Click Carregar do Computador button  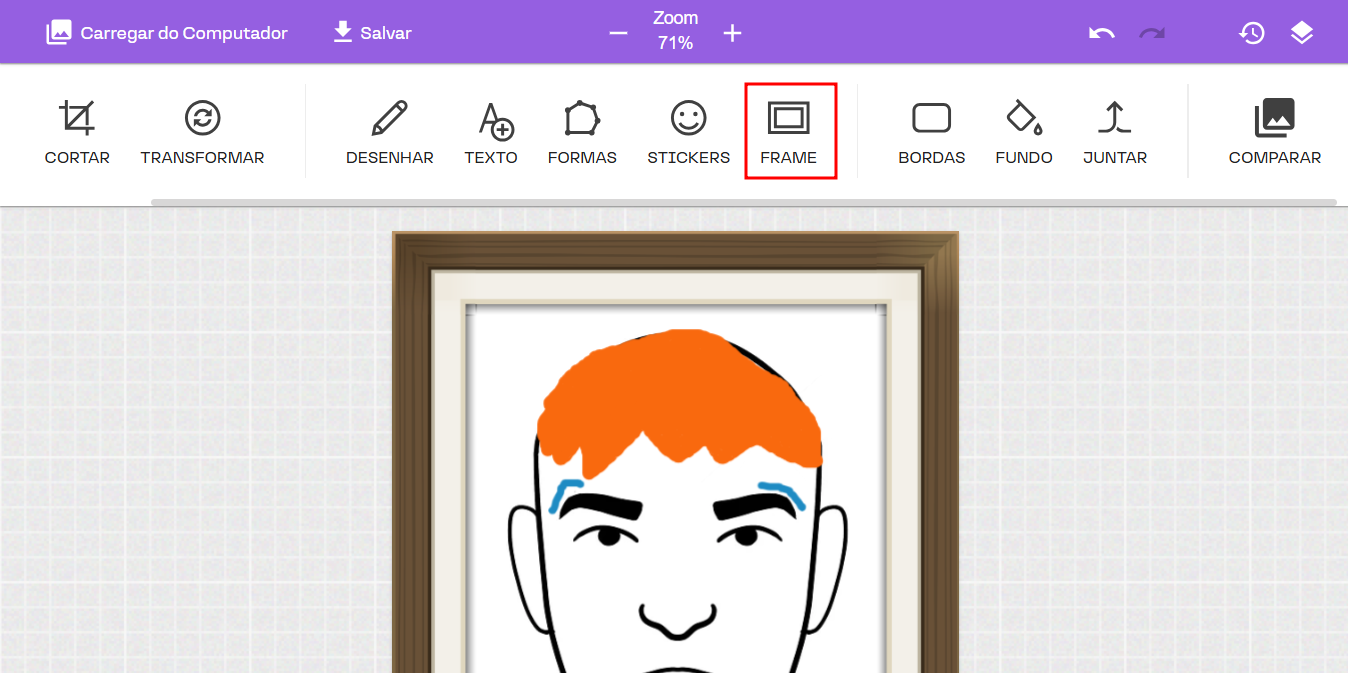(167, 33)
